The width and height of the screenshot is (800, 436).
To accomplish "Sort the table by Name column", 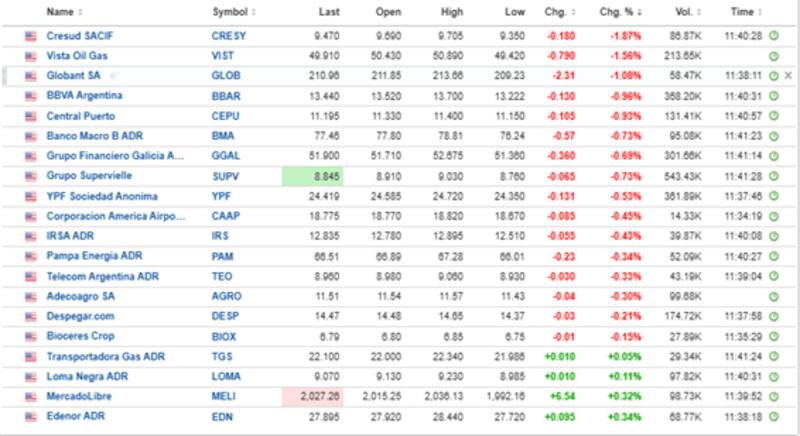I will [64, 12].
